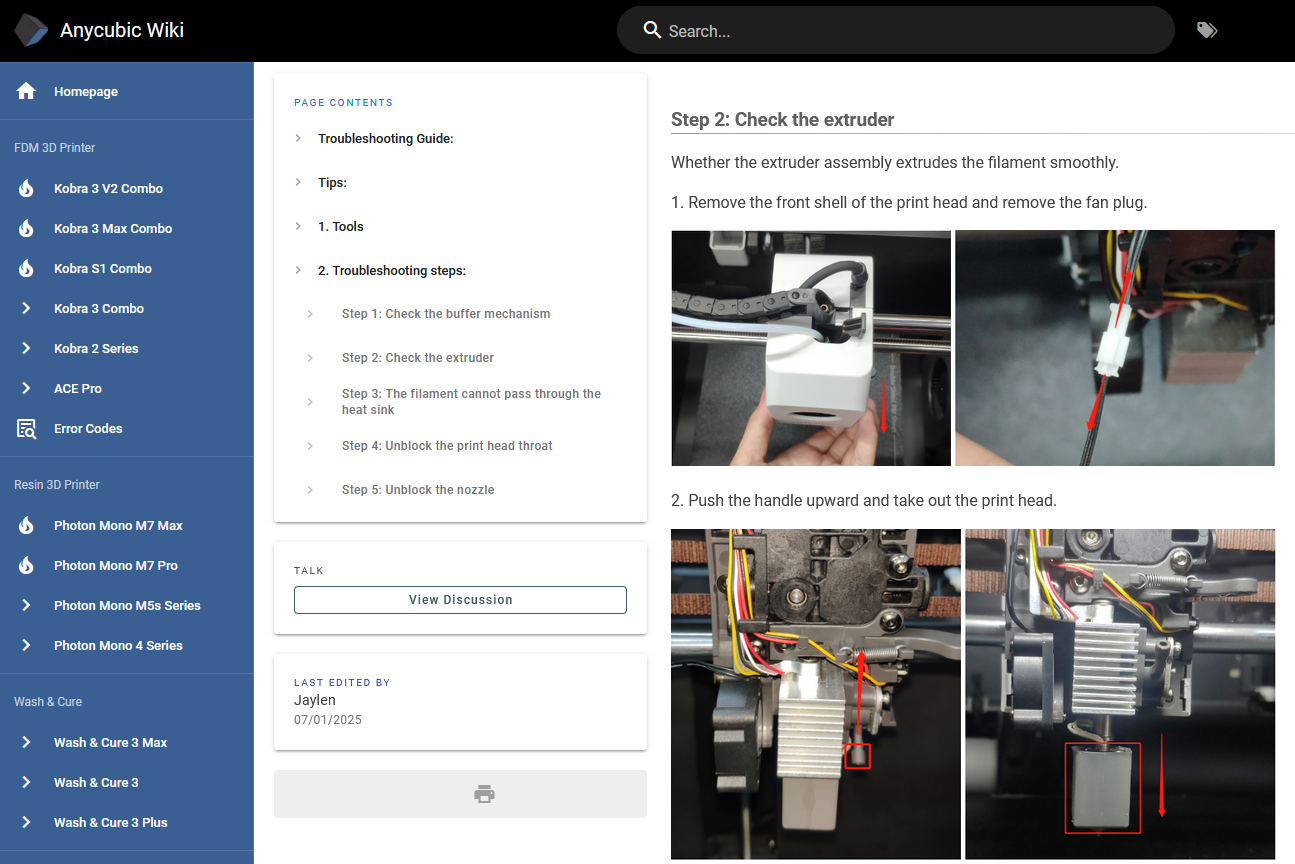
Task: Expand Wash & Cure 3 chevron
Action: (x=27, y=782)
